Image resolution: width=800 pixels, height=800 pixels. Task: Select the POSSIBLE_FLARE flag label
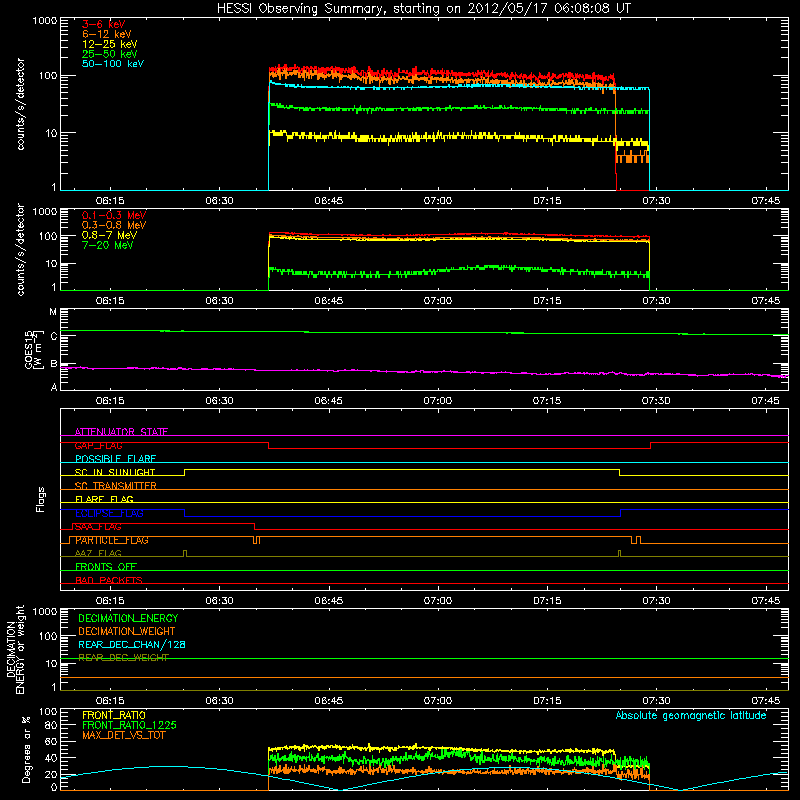pos(115,459)
